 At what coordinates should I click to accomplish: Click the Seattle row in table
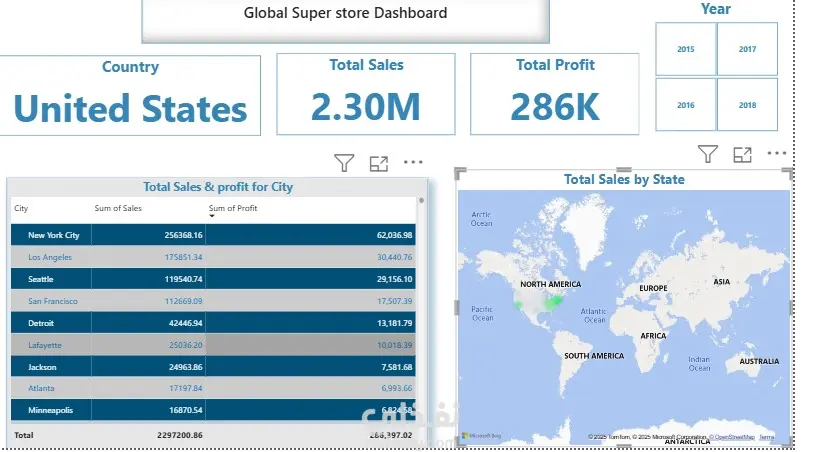click(41, 279)
